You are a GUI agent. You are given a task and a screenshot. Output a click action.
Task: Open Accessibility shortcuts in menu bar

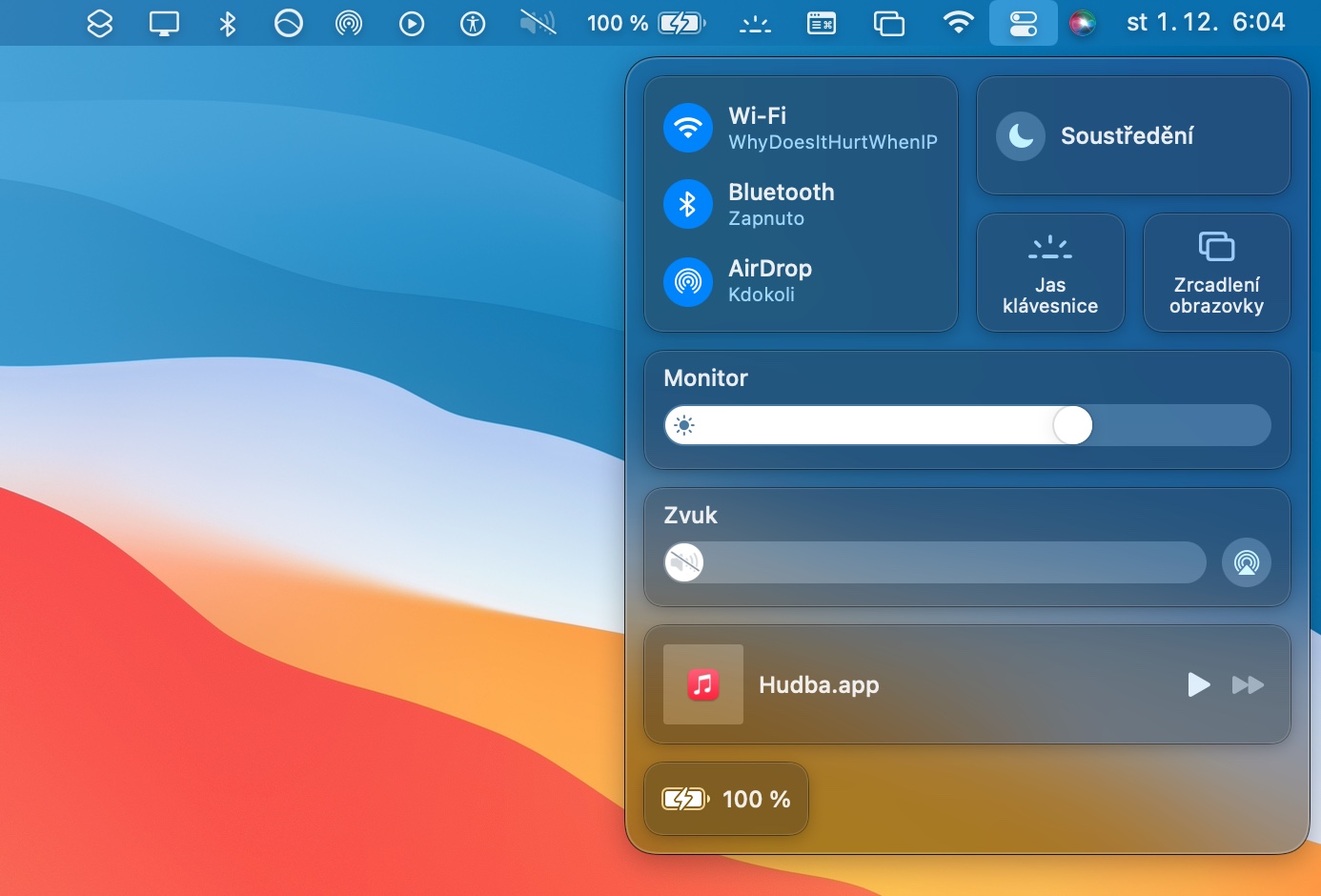[473, 23]
